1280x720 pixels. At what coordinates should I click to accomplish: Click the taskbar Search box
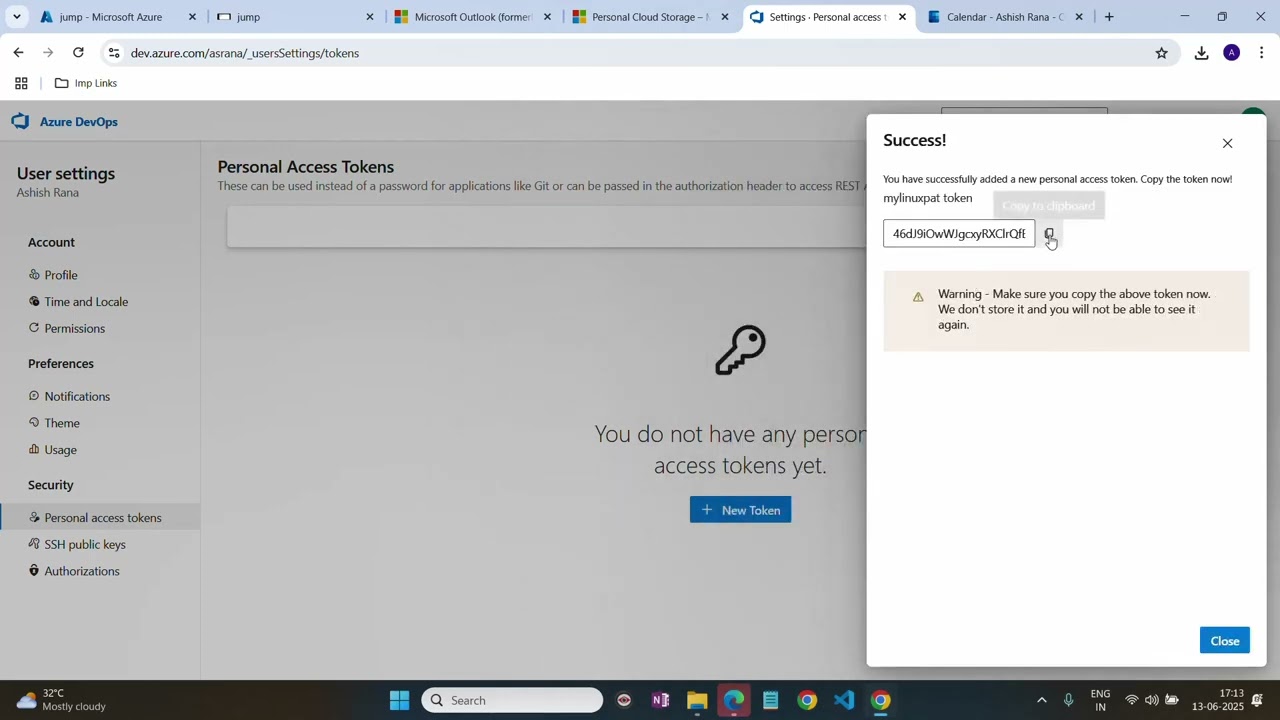click(x=512, y=700)
